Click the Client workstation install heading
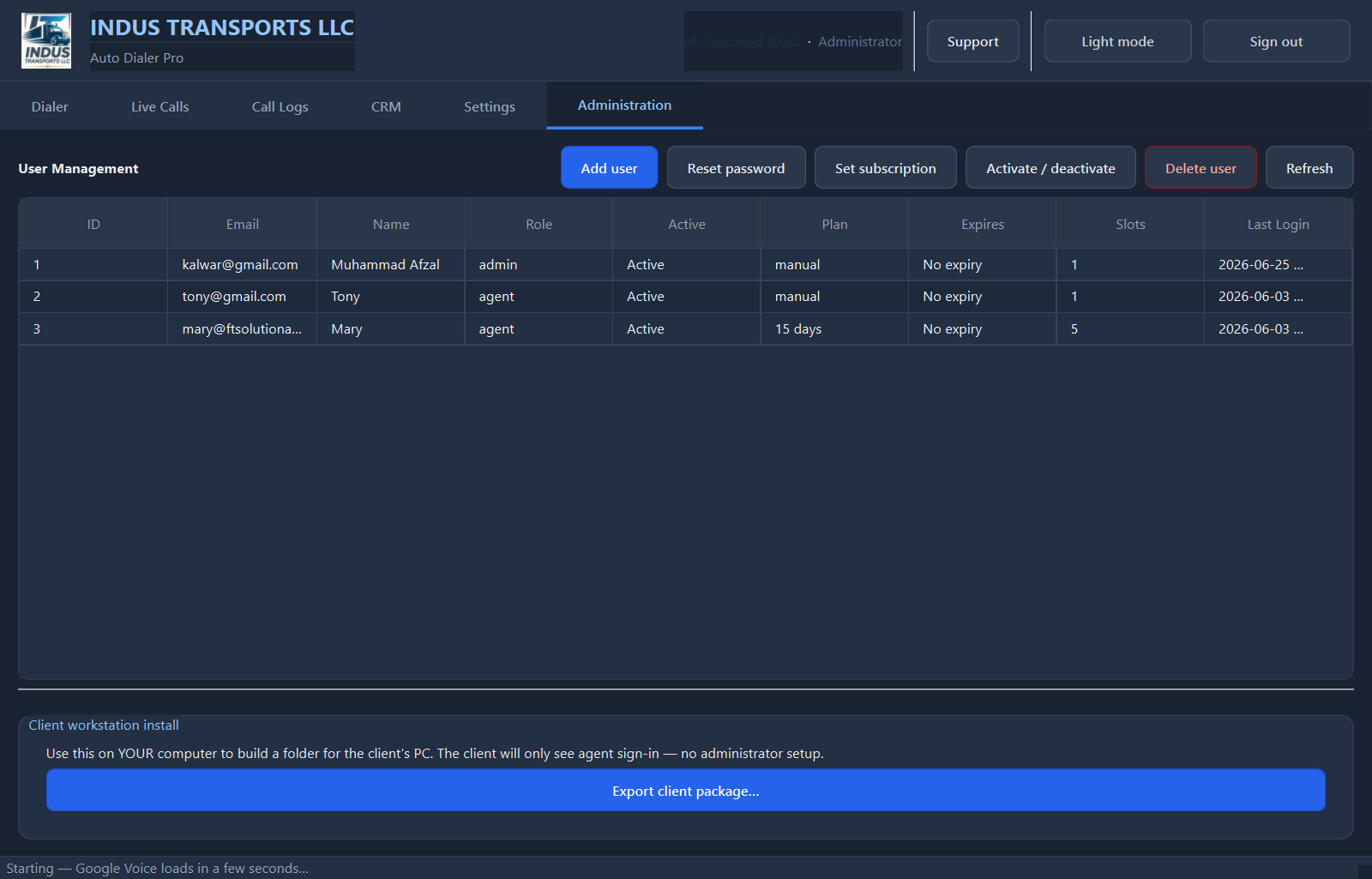 tap(104, 725)
